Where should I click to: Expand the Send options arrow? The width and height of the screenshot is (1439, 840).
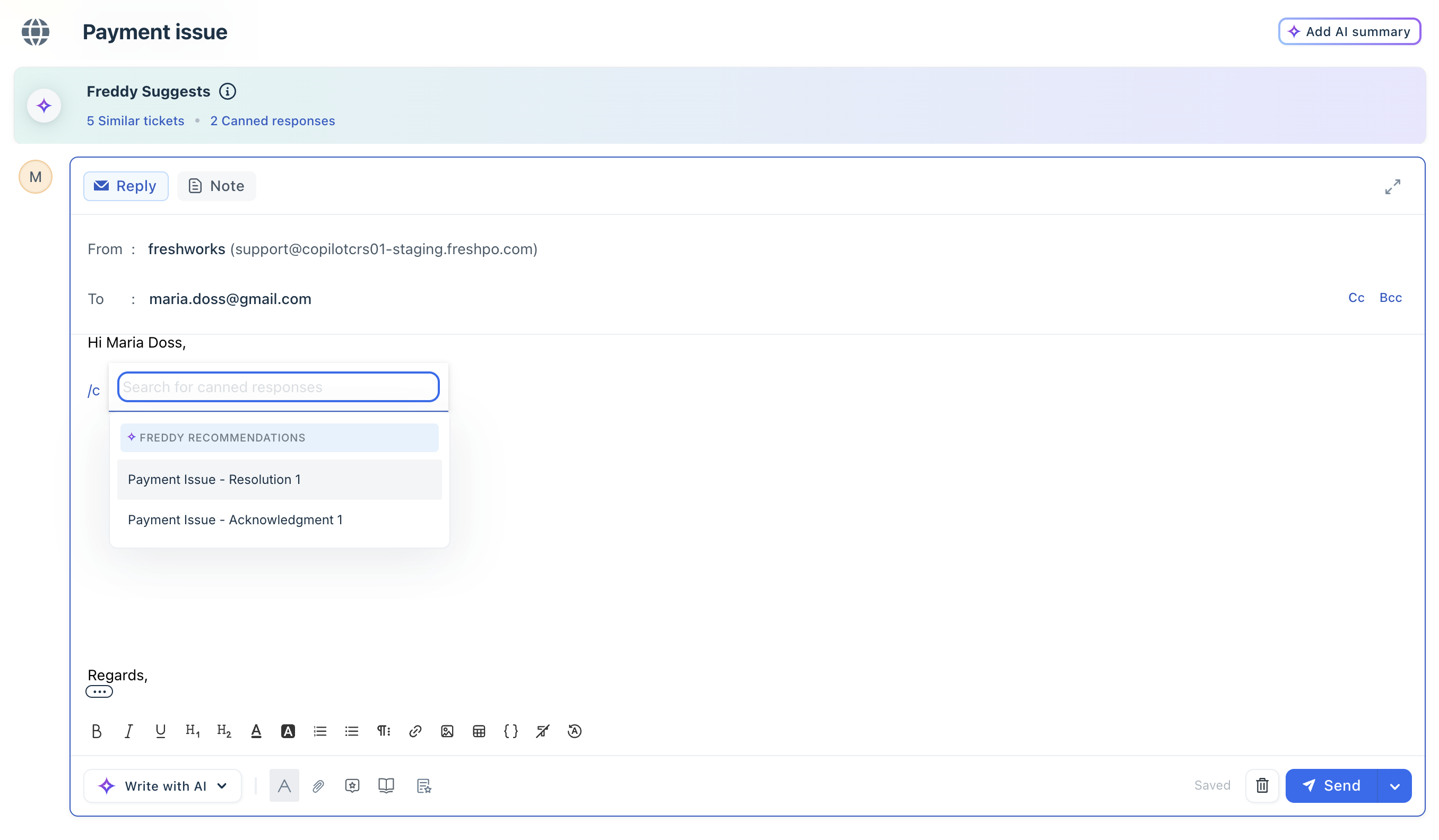(1394, 786)
